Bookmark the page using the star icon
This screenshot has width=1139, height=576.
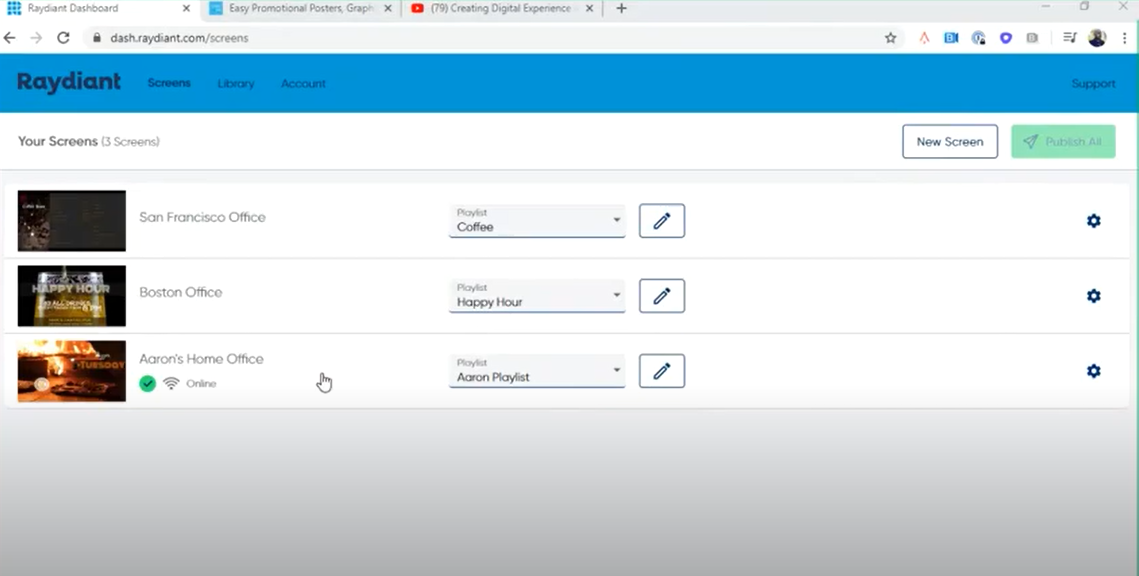pos(889,37)
